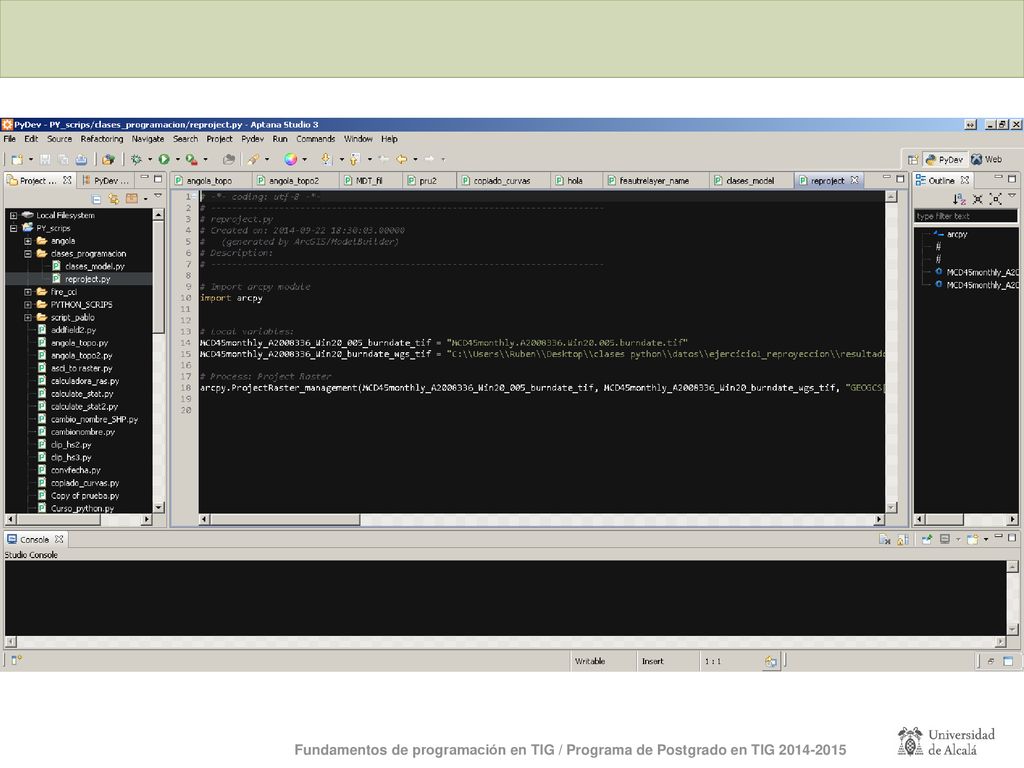Open the Navigate menu
The image size is (1024, 768).
148,139
